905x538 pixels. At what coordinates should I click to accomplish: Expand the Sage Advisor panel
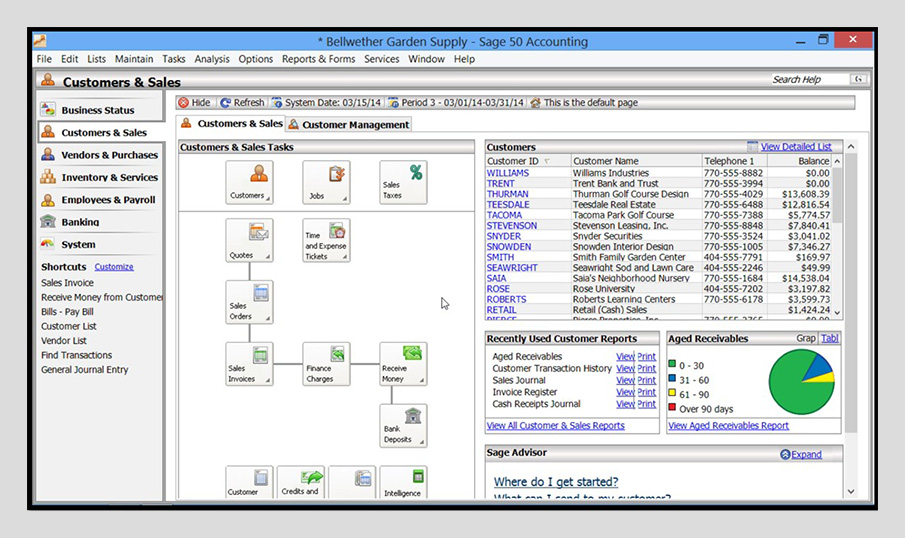pos(801,454)
